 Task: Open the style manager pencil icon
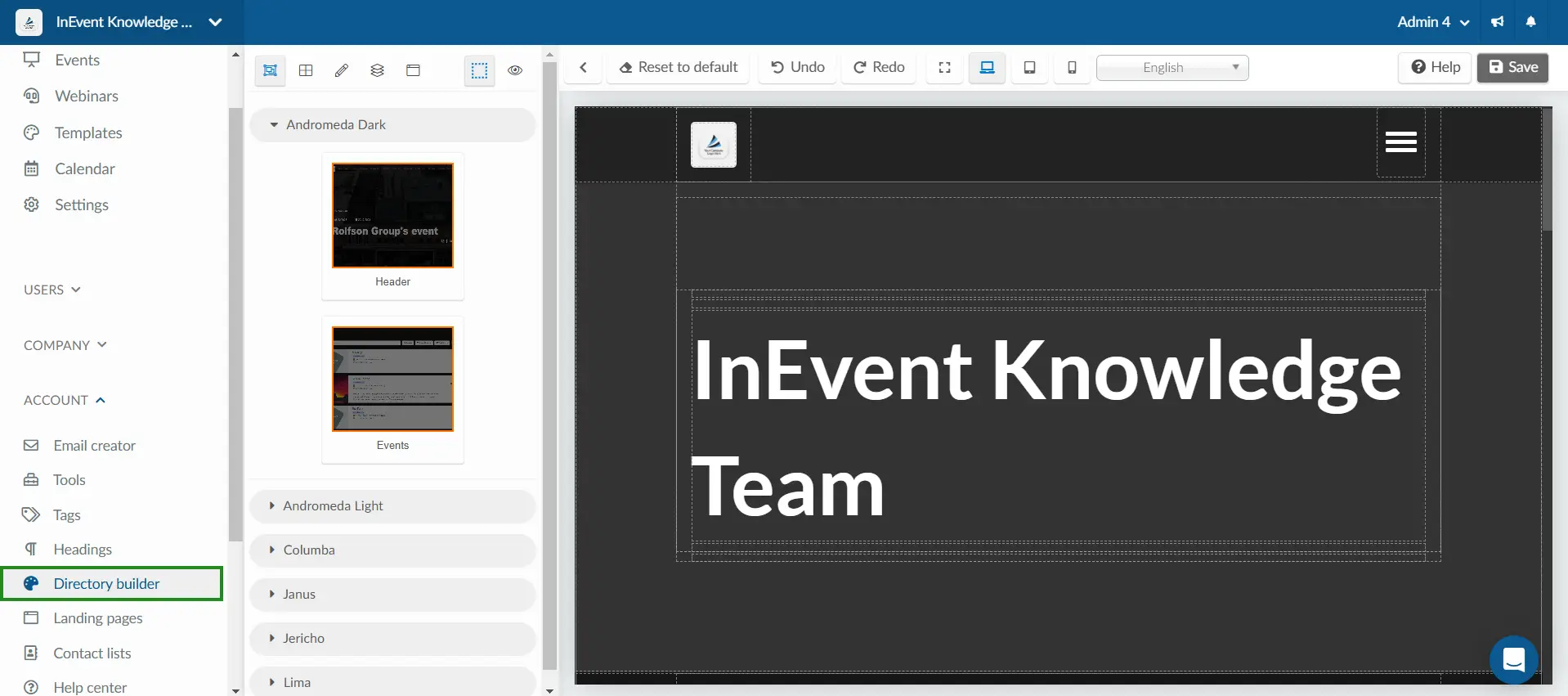pyautogui.click(x=342, y=70)
